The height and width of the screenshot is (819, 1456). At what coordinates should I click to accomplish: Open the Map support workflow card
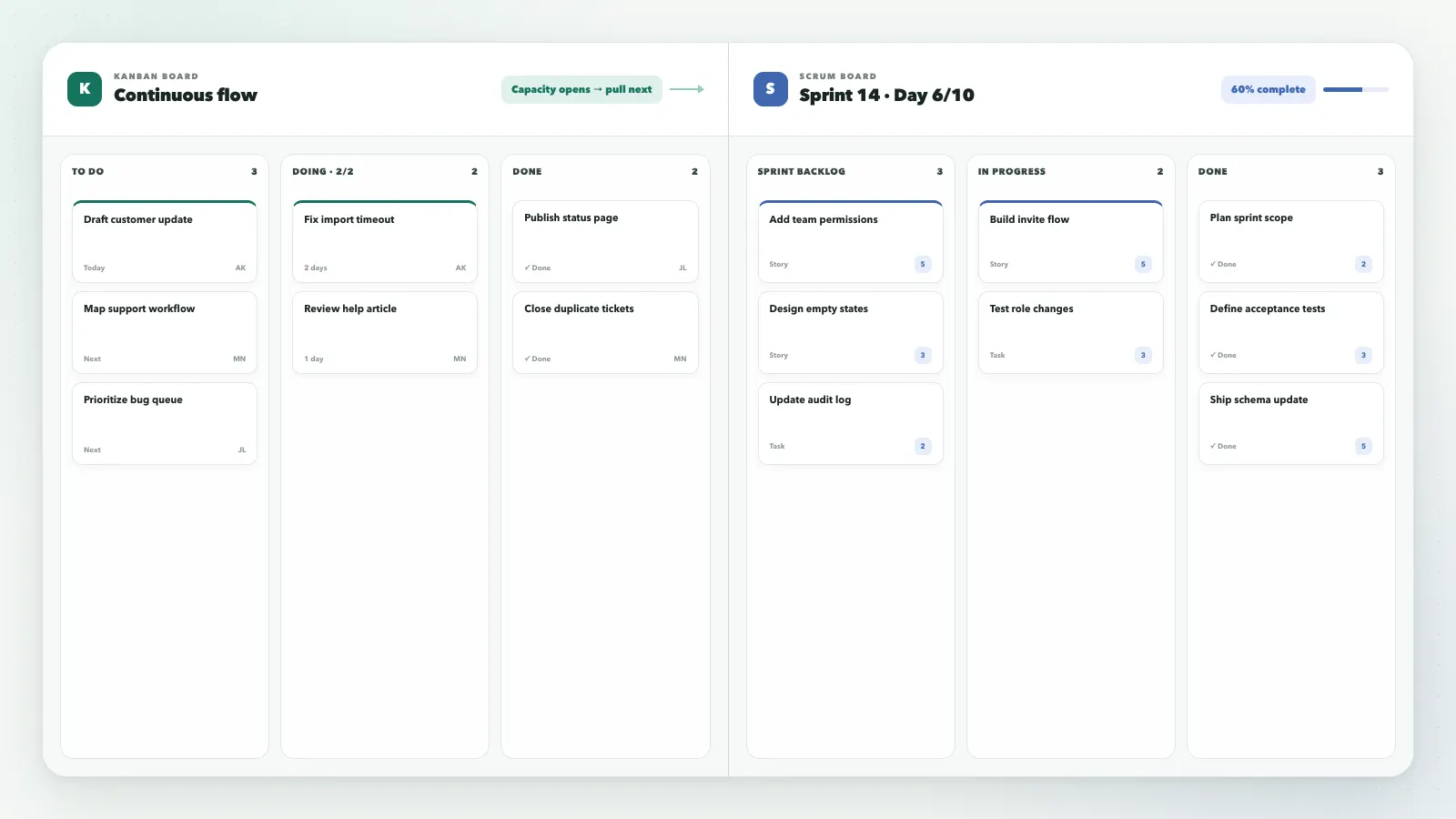(165, 332)
